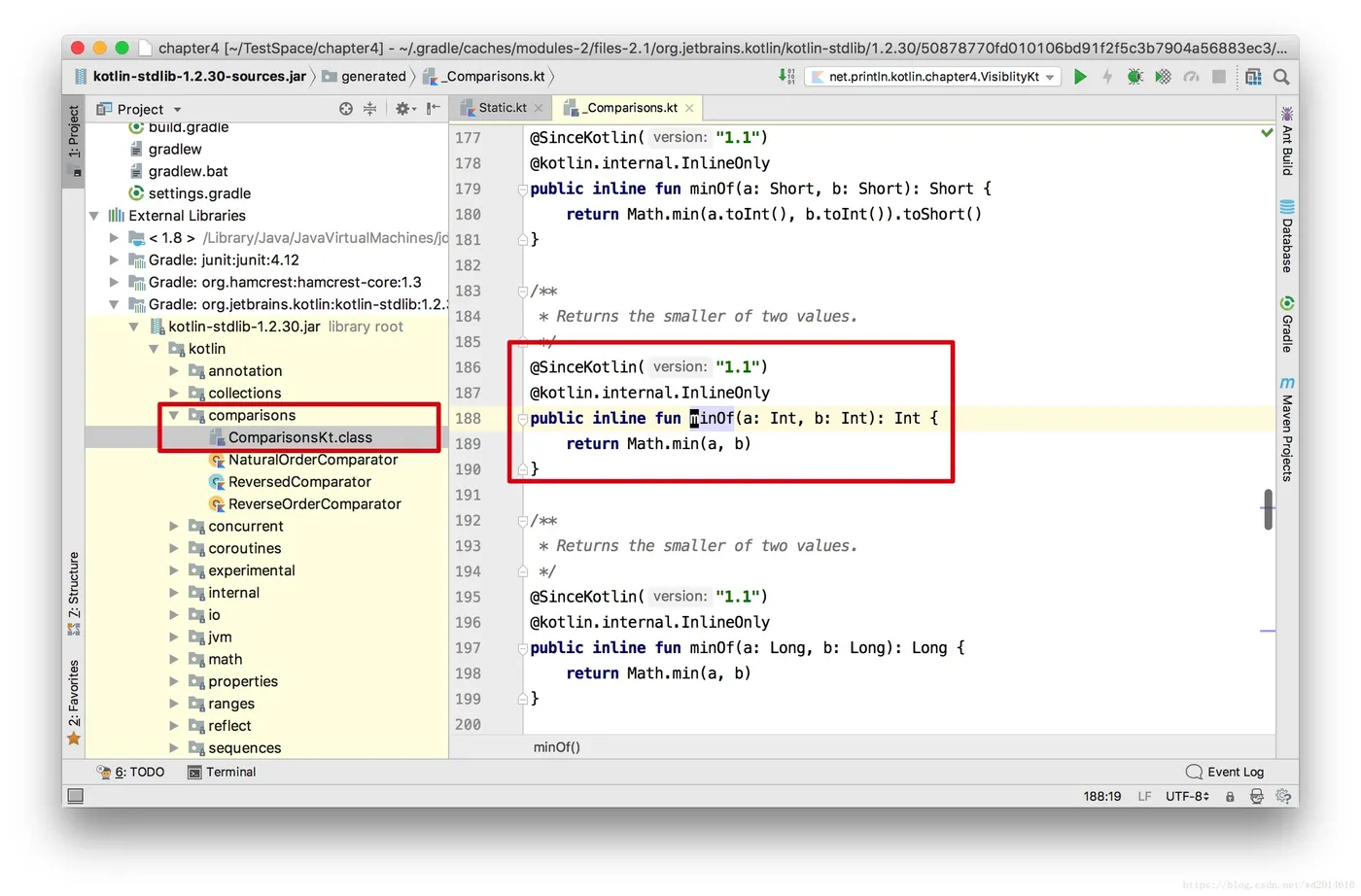Click the Make Project build icon
This screenshot has width=1361, height=896.
pos(786,76)
